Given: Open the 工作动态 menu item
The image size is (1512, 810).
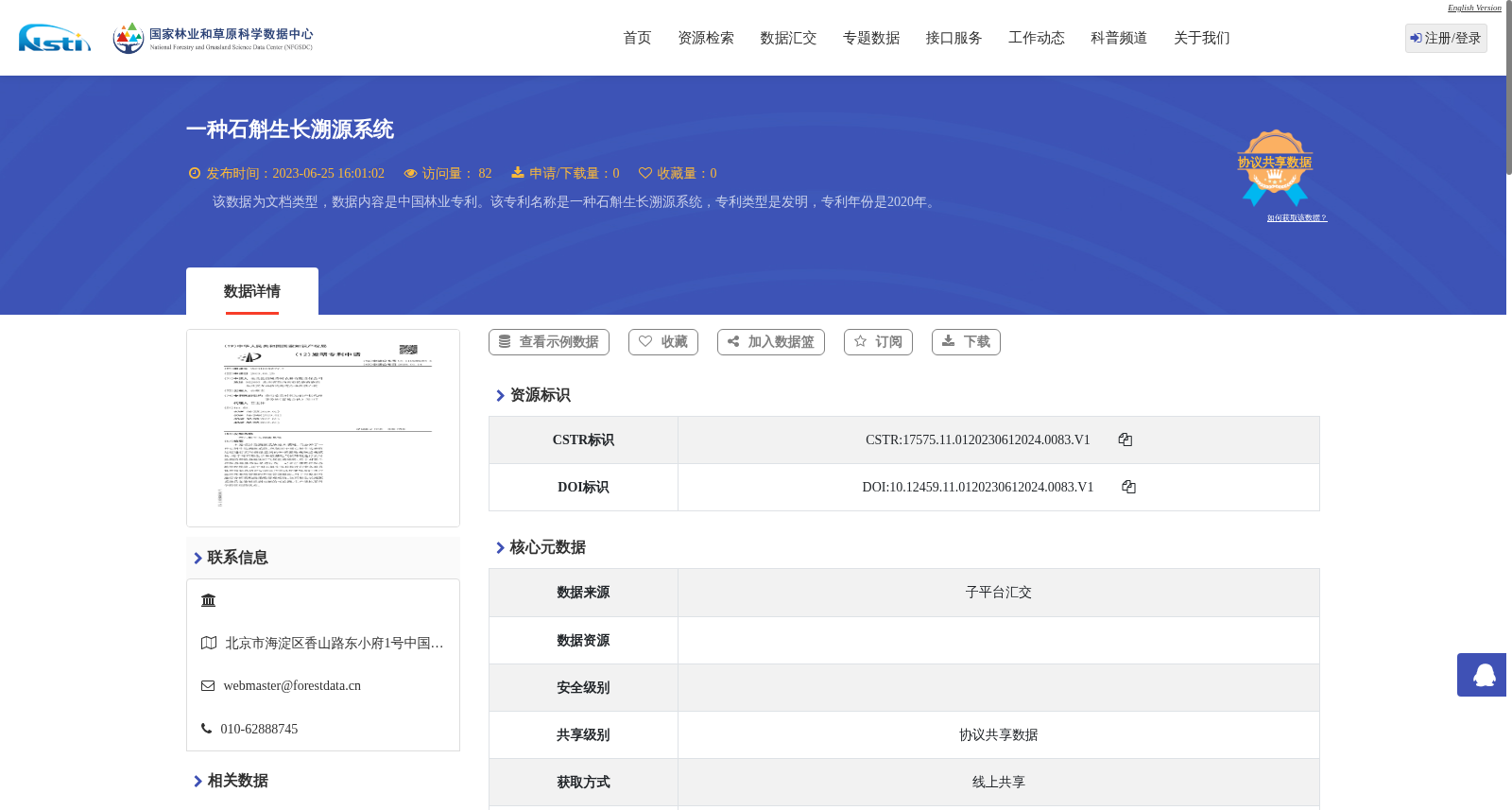Looking at the screenshot, I should click(x=1037, y=38).
